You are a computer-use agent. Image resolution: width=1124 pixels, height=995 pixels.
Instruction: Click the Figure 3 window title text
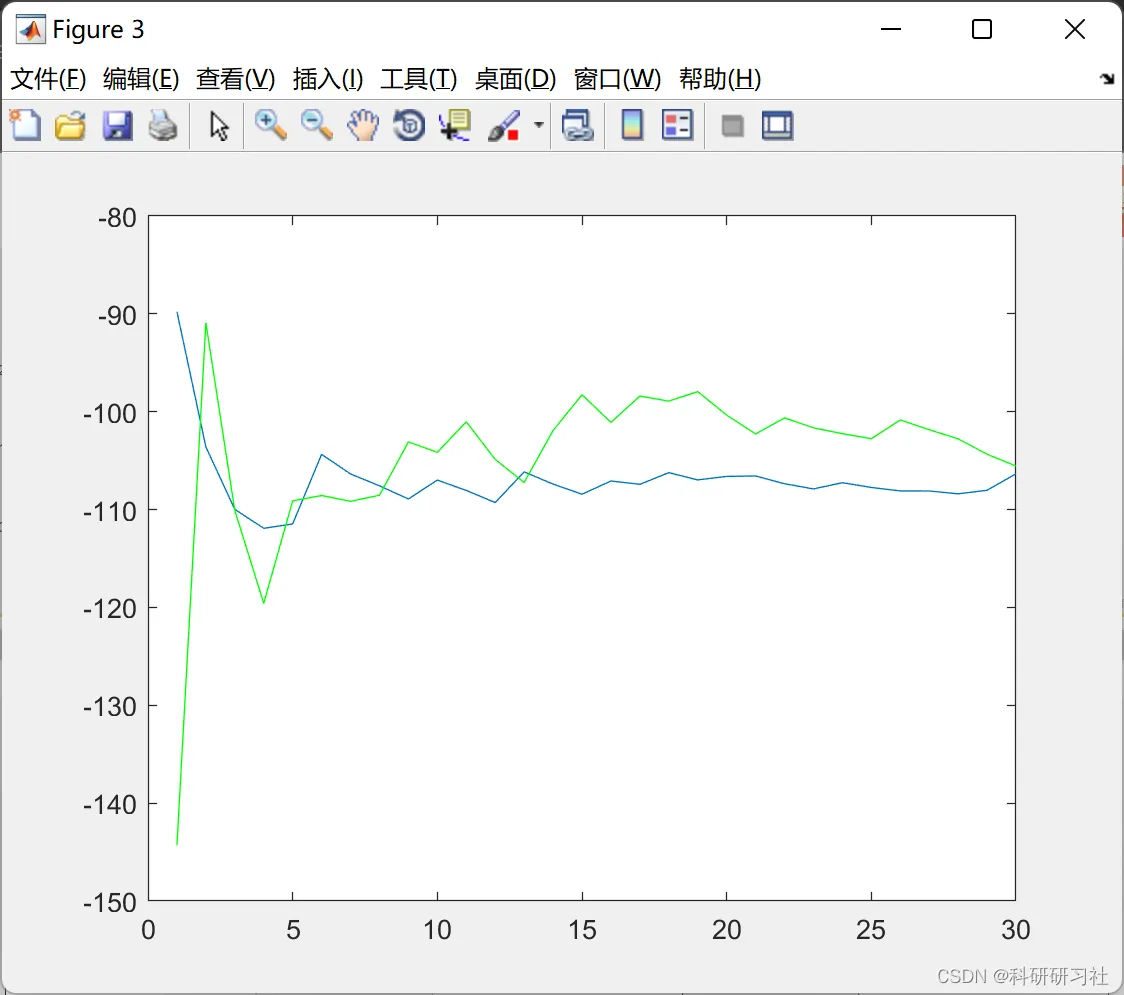pyautogui.click(x=98, y=30)
